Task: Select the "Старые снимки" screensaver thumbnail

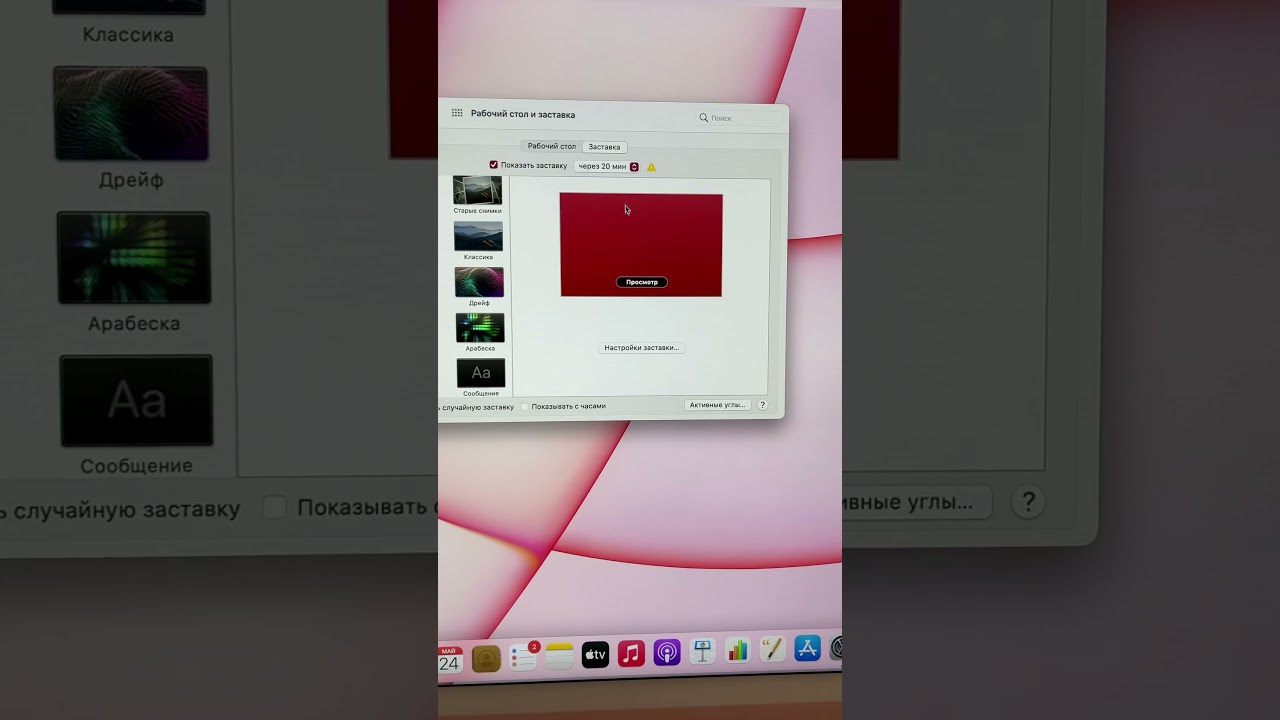Action: 478,190
